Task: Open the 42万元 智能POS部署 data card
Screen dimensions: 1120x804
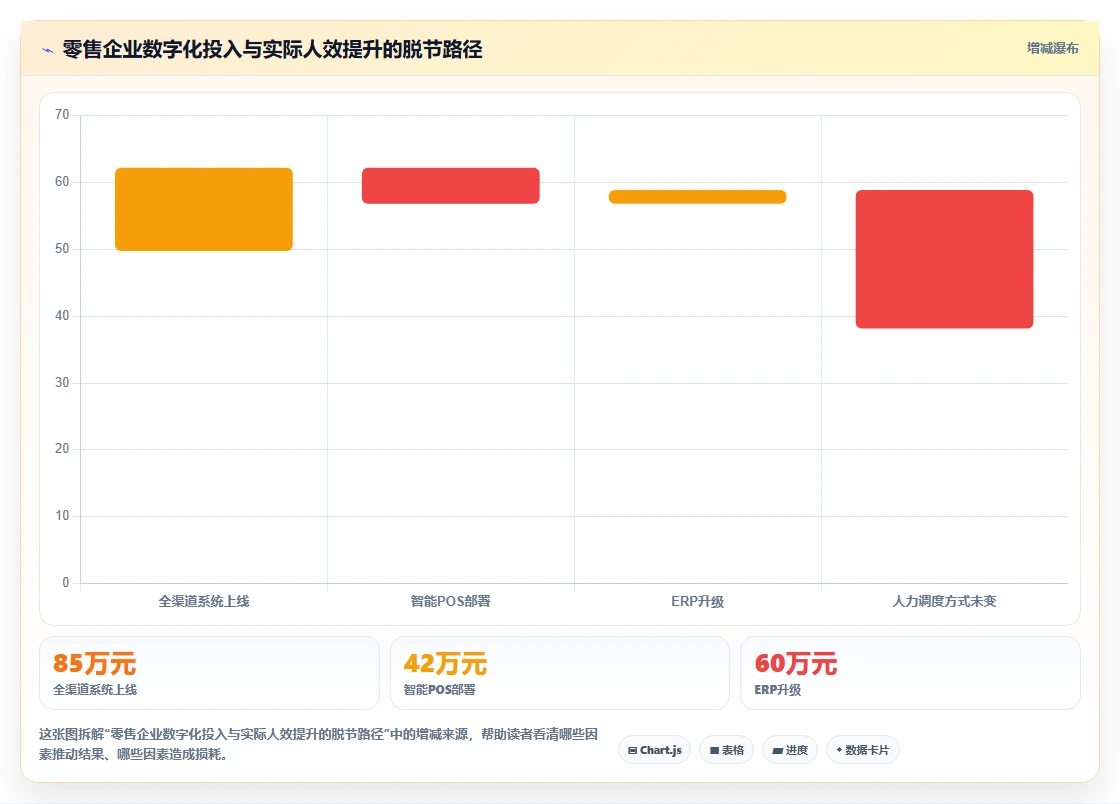Action: tap(560, 673)
